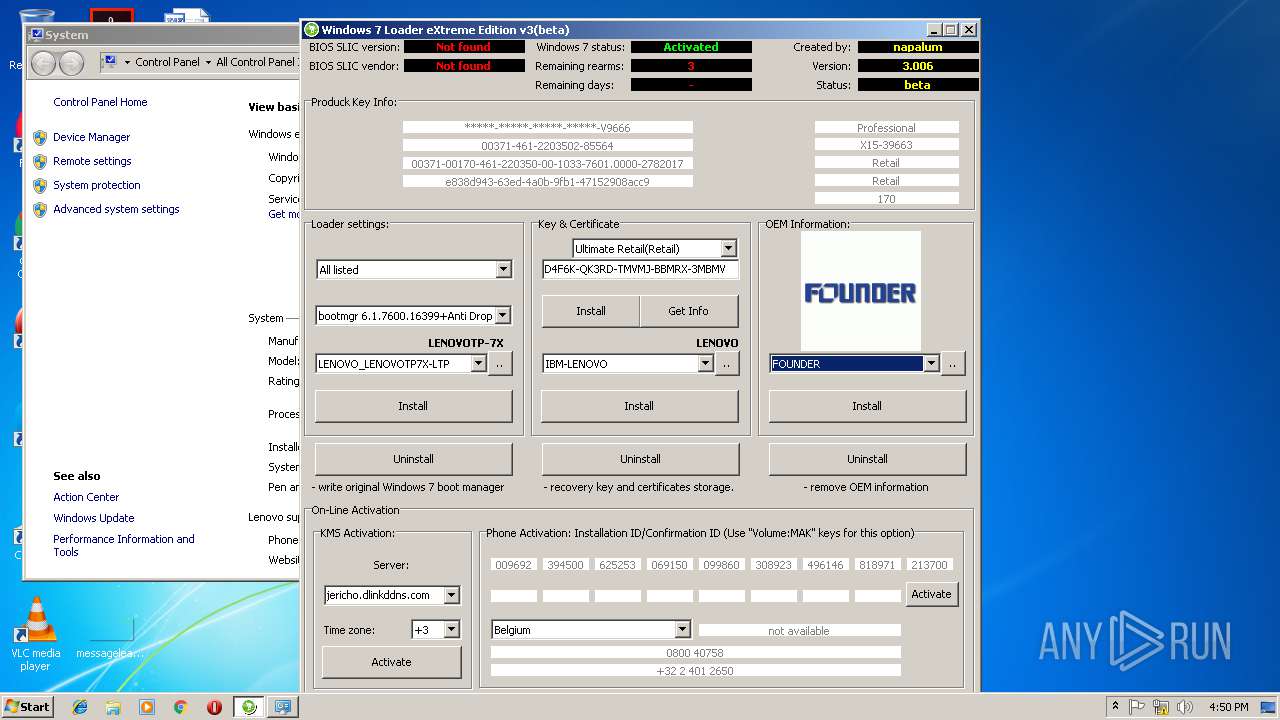Expand the Ultimate Retail key type dropdown
The width and height of the screenshot is (1280, 720).
coord(728,248)
